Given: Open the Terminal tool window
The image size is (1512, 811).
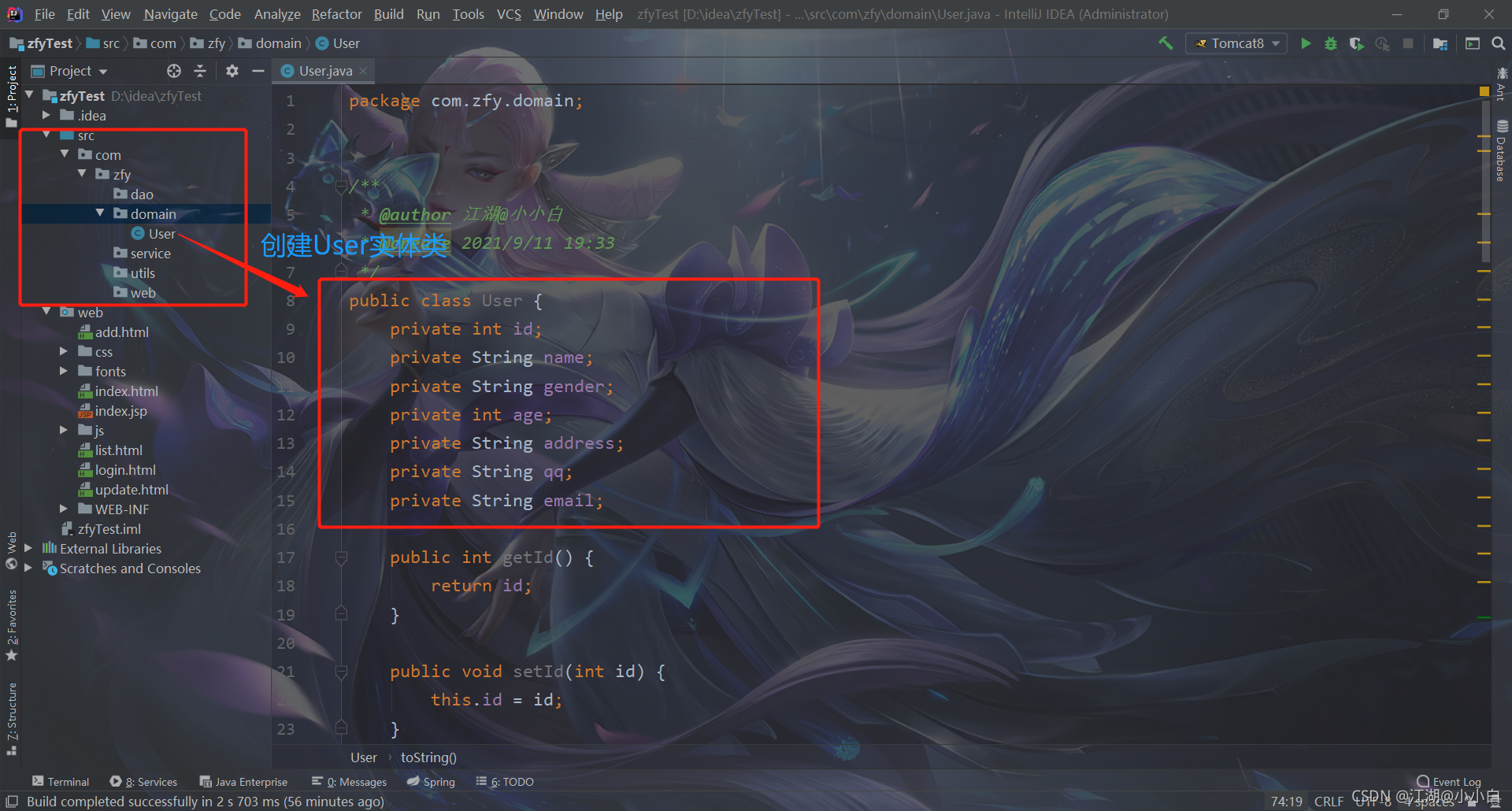Looking at the screenshot, I should click(61, 782).
